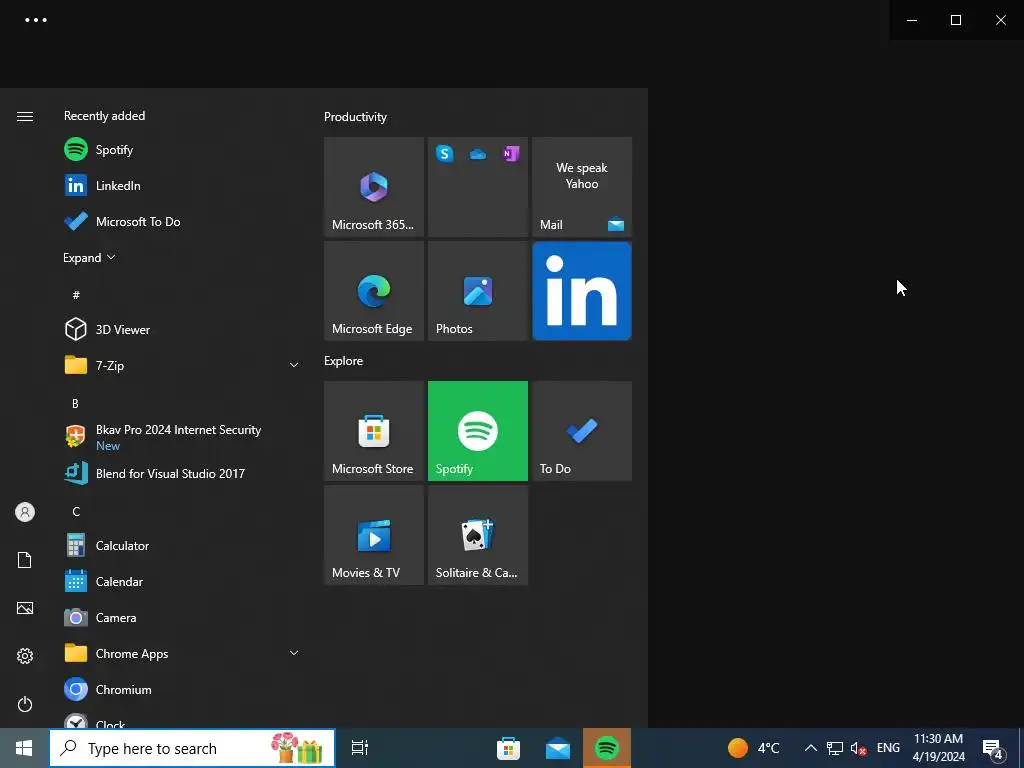The height and width of the screenshot is (768, 1024).
Task: Open Microsoft Store from taskbar
Action: click(x=508, y=748)
